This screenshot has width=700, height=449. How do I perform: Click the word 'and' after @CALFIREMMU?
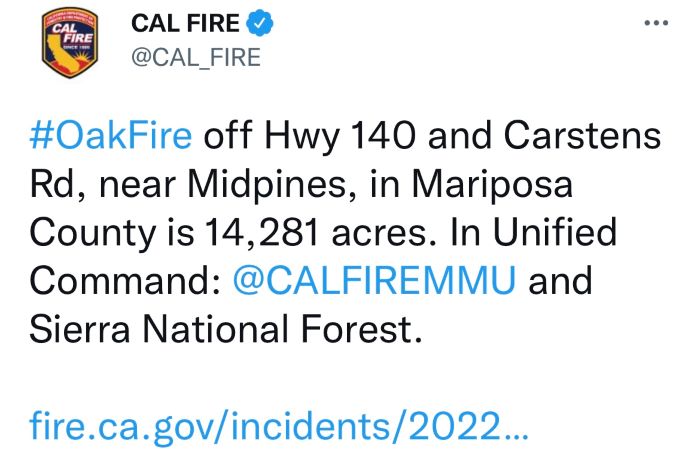[561, 280]
